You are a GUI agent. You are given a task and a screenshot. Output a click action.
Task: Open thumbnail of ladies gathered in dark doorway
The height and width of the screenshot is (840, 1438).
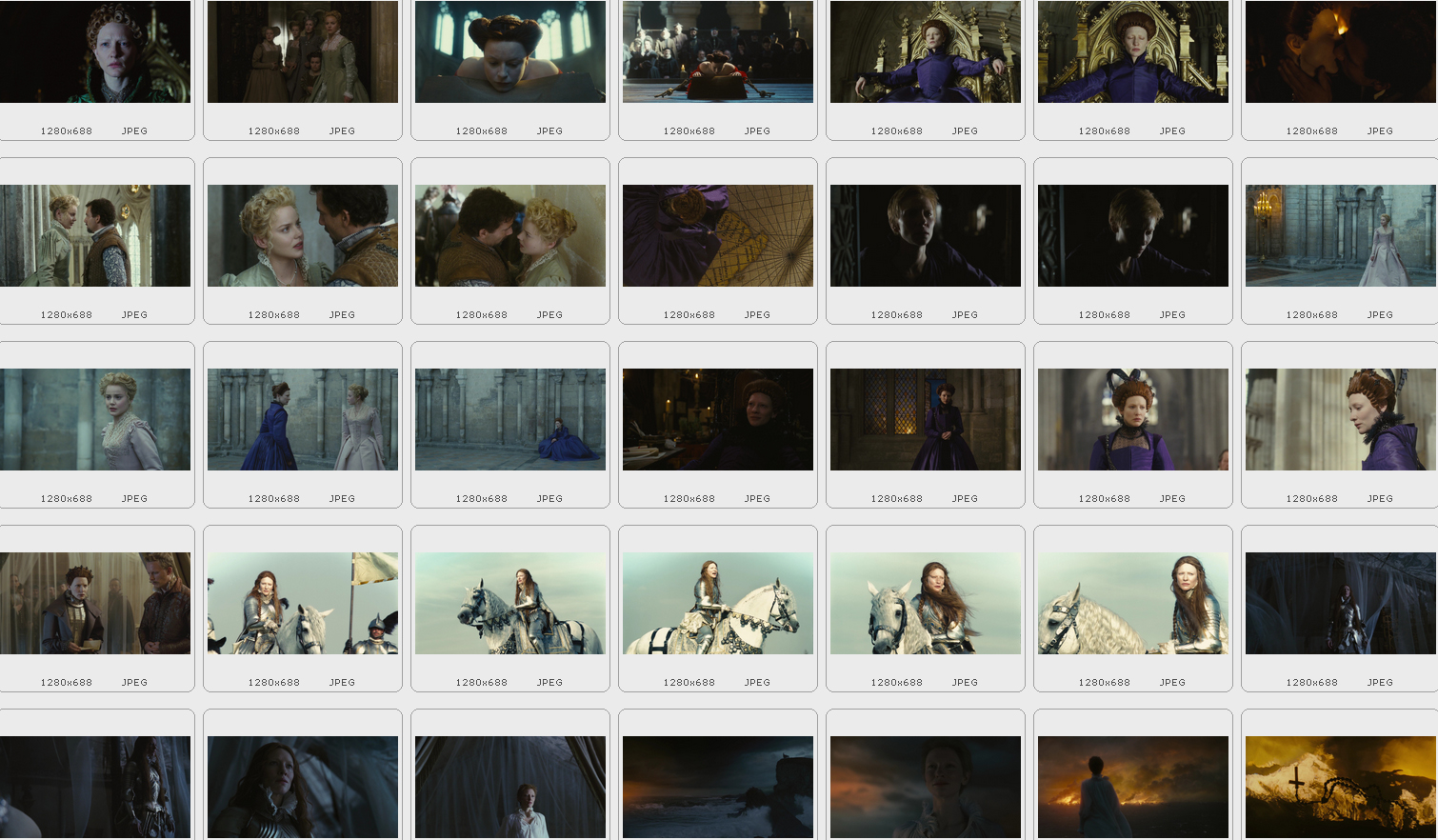(x=303, y=51)
